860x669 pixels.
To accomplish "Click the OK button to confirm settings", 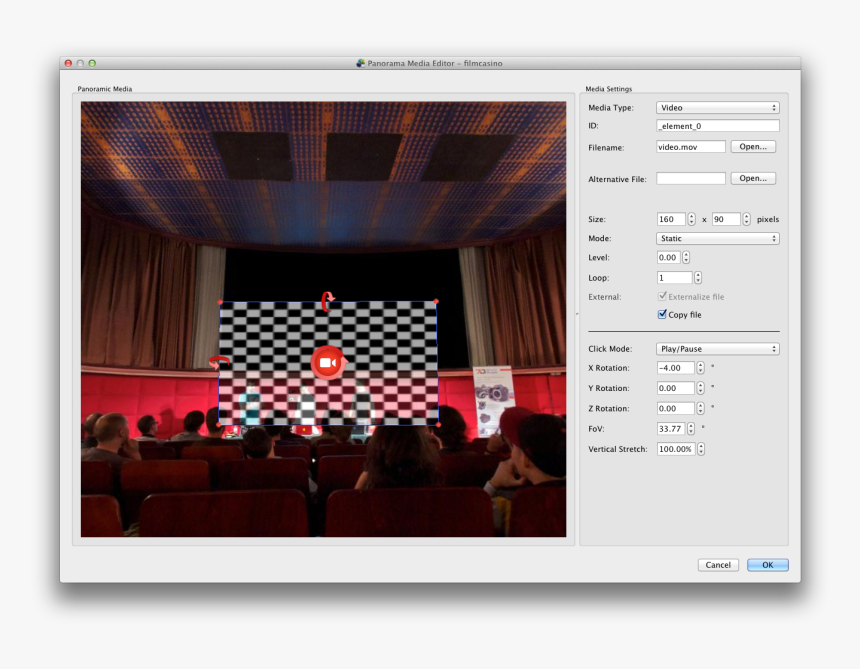I will [x=766, y=565].
